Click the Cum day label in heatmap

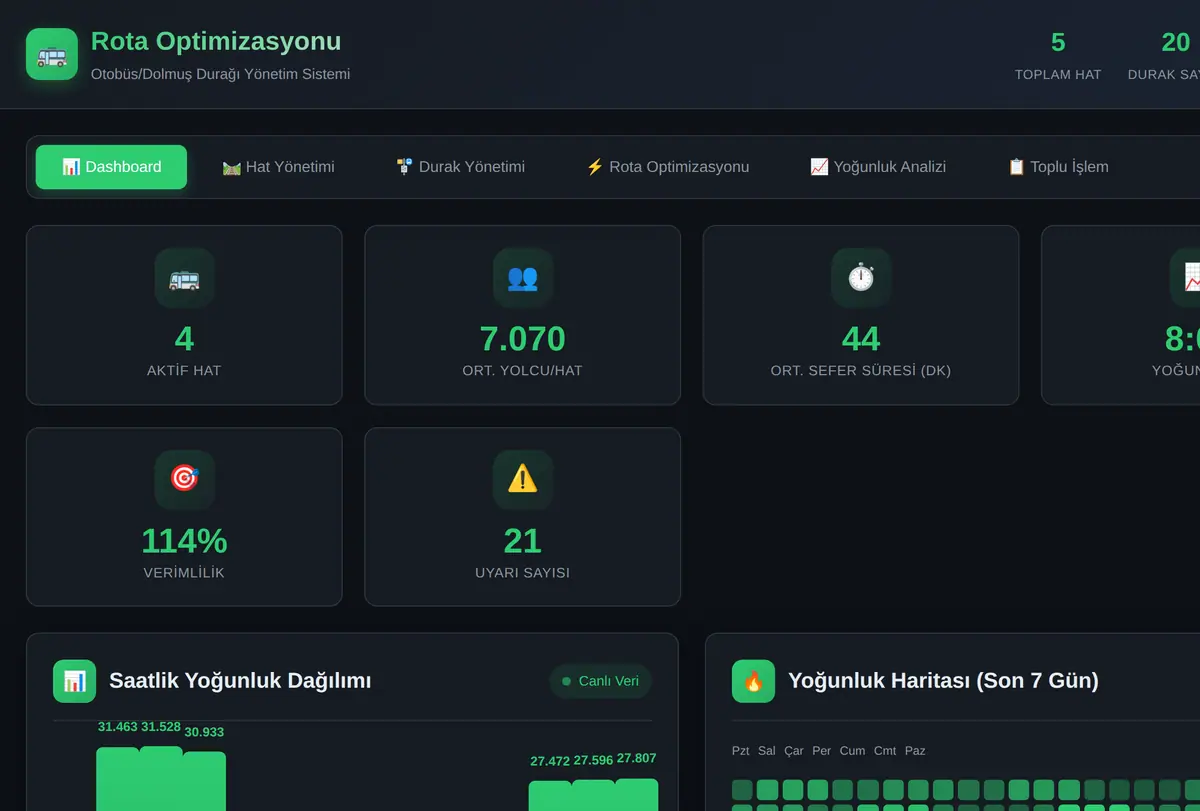[x=853, y=751]
